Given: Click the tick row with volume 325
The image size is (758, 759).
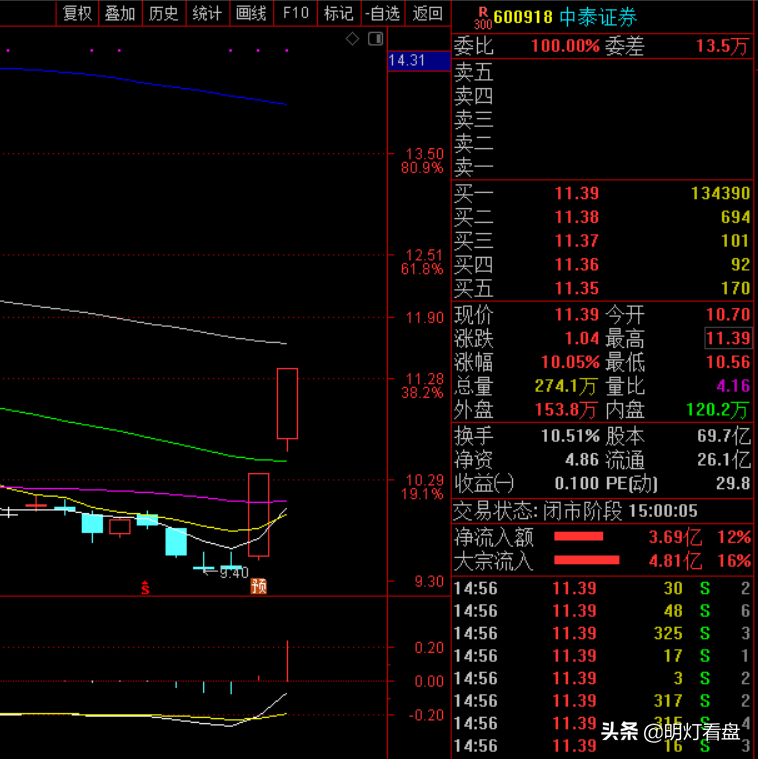Looking at the screenshot, I should coord(602,633).
